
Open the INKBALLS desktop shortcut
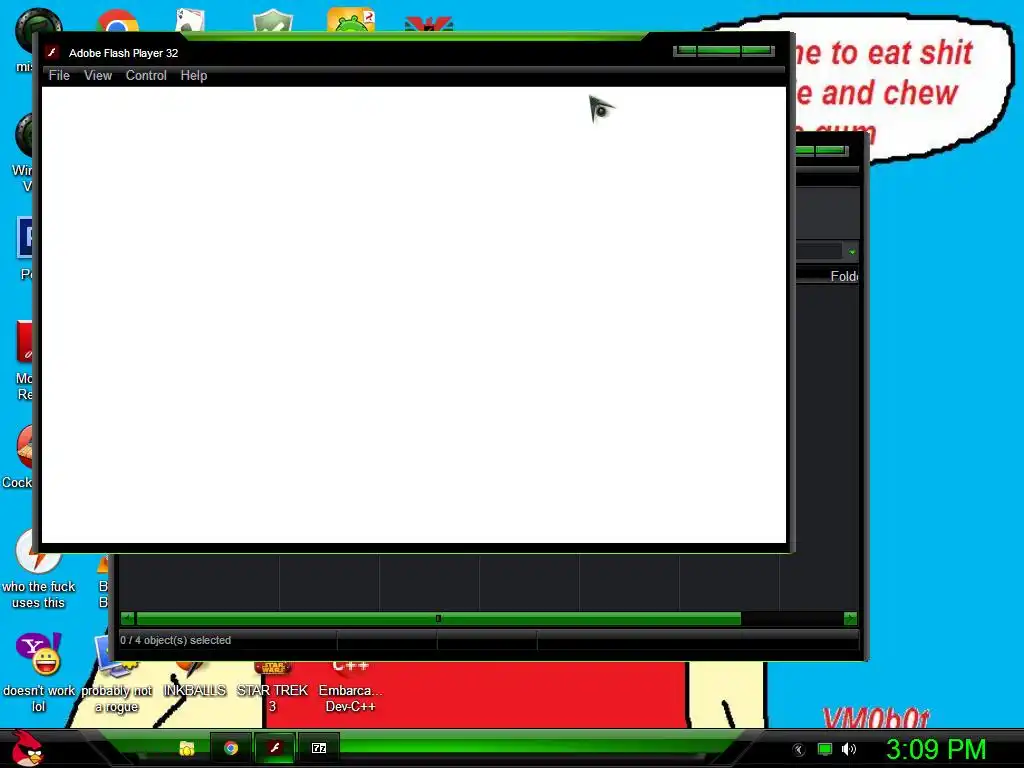(194, 682)
